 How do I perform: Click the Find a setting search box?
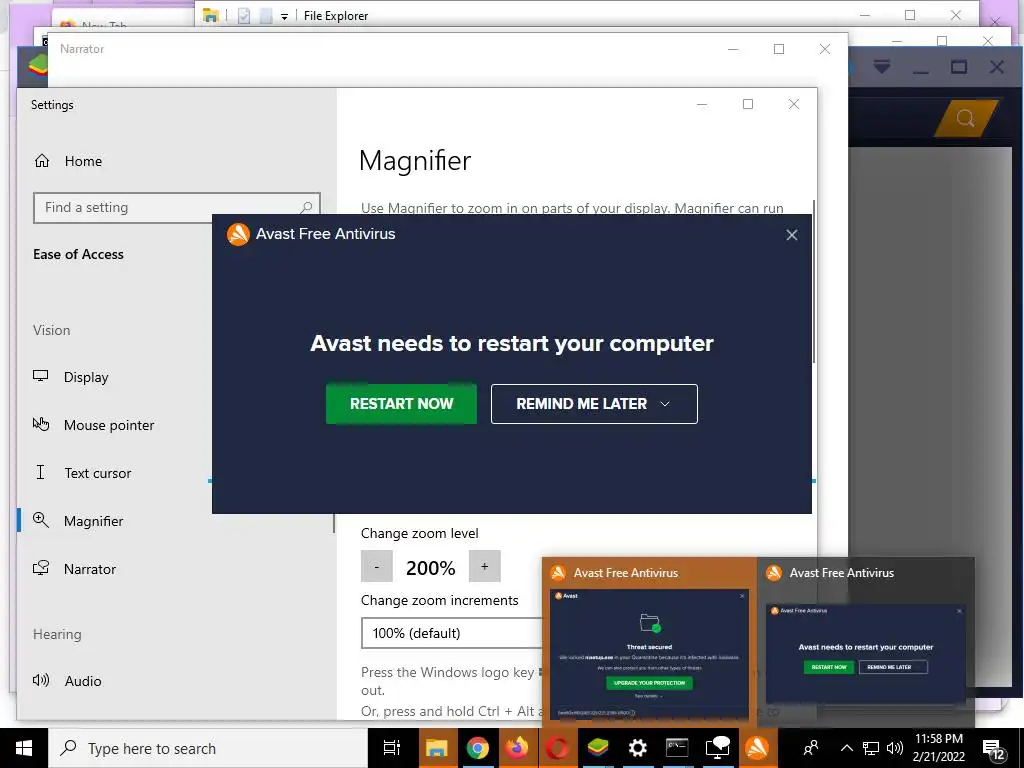(x=176, y=208)
